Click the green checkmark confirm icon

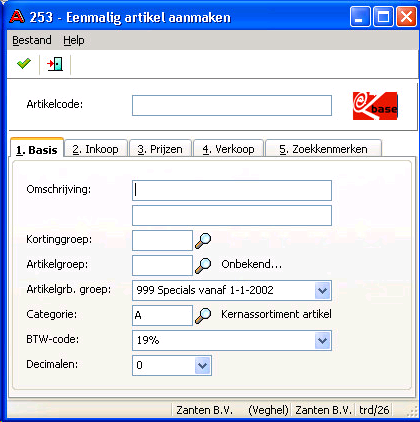(24, 63)
